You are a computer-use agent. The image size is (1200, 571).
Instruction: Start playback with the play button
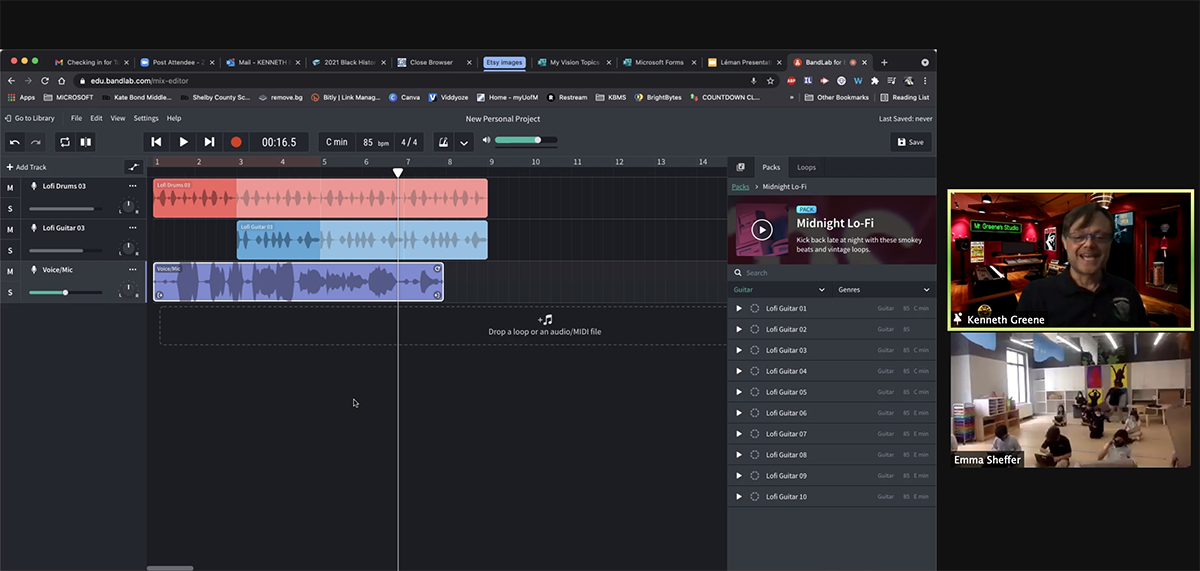183,142
